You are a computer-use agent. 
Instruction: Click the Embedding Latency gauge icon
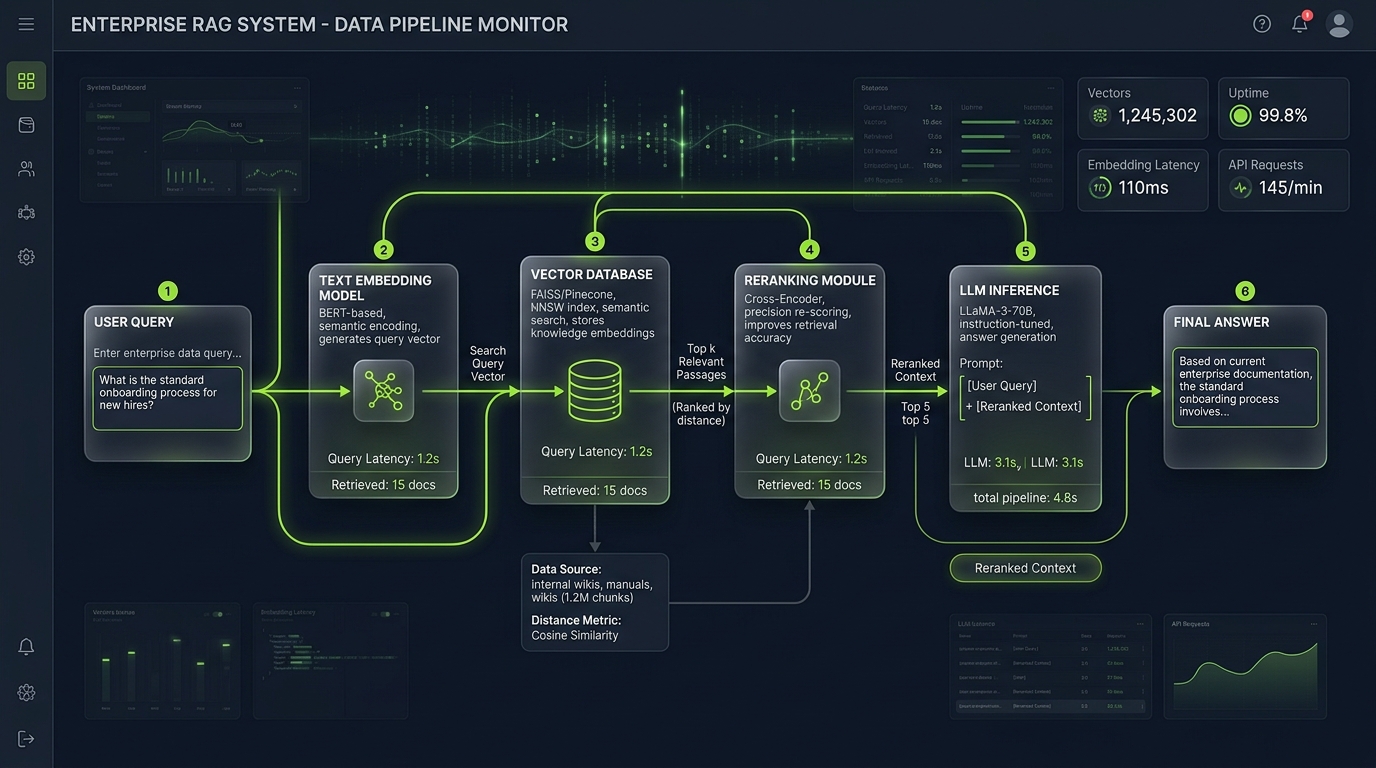click(1100, 187)
